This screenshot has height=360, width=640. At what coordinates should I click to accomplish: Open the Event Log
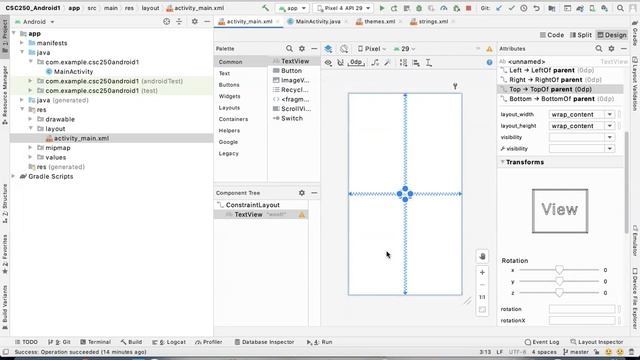[x=542, y=342]
